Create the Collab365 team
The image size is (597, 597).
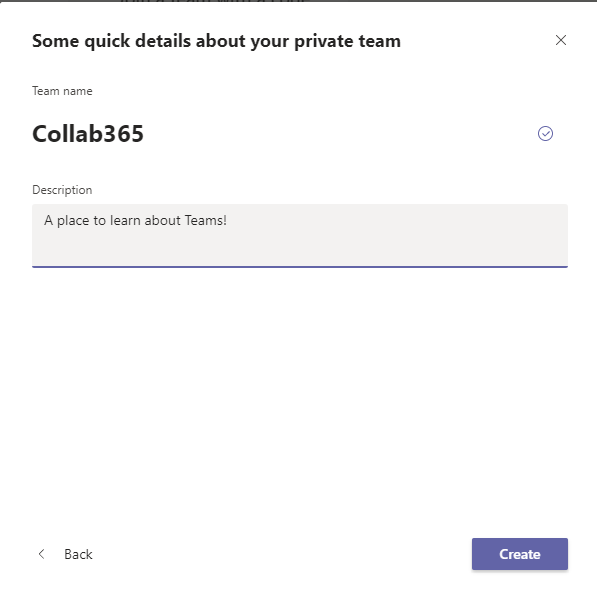[x=520, y=554]
